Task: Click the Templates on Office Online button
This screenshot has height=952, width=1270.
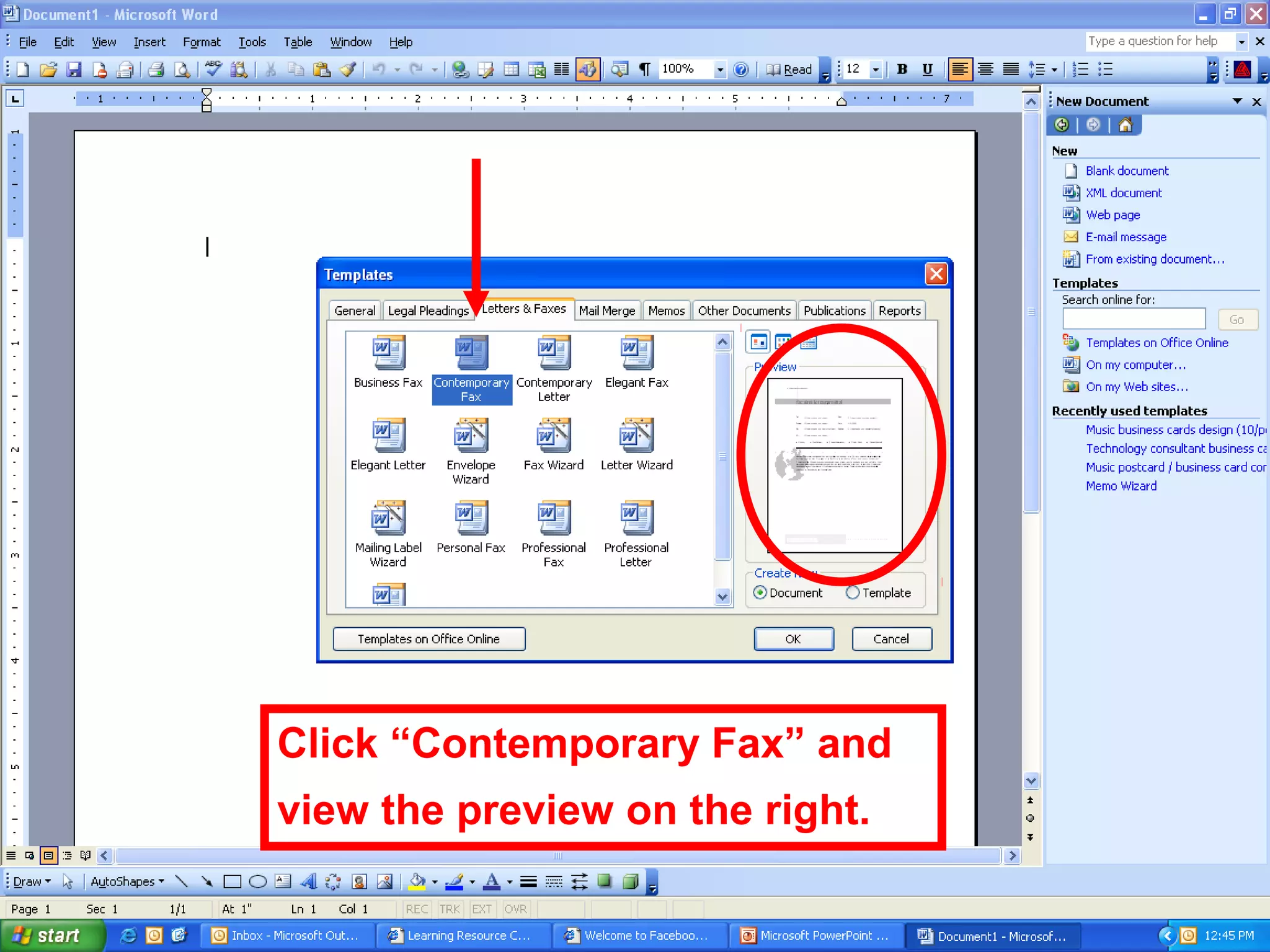Action: (x=429, y=639)
